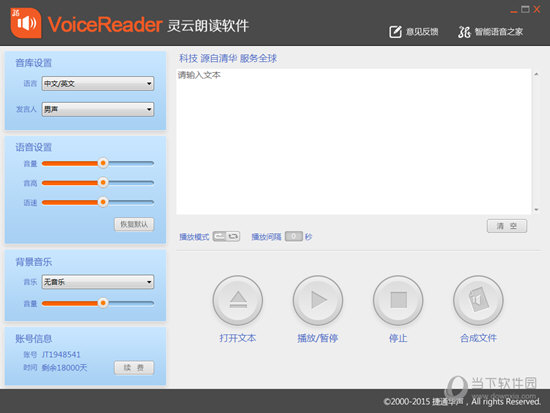550x413 pixels.
Task: Open the 语言 dropdown showing 中文/英文
Action: 98,84
